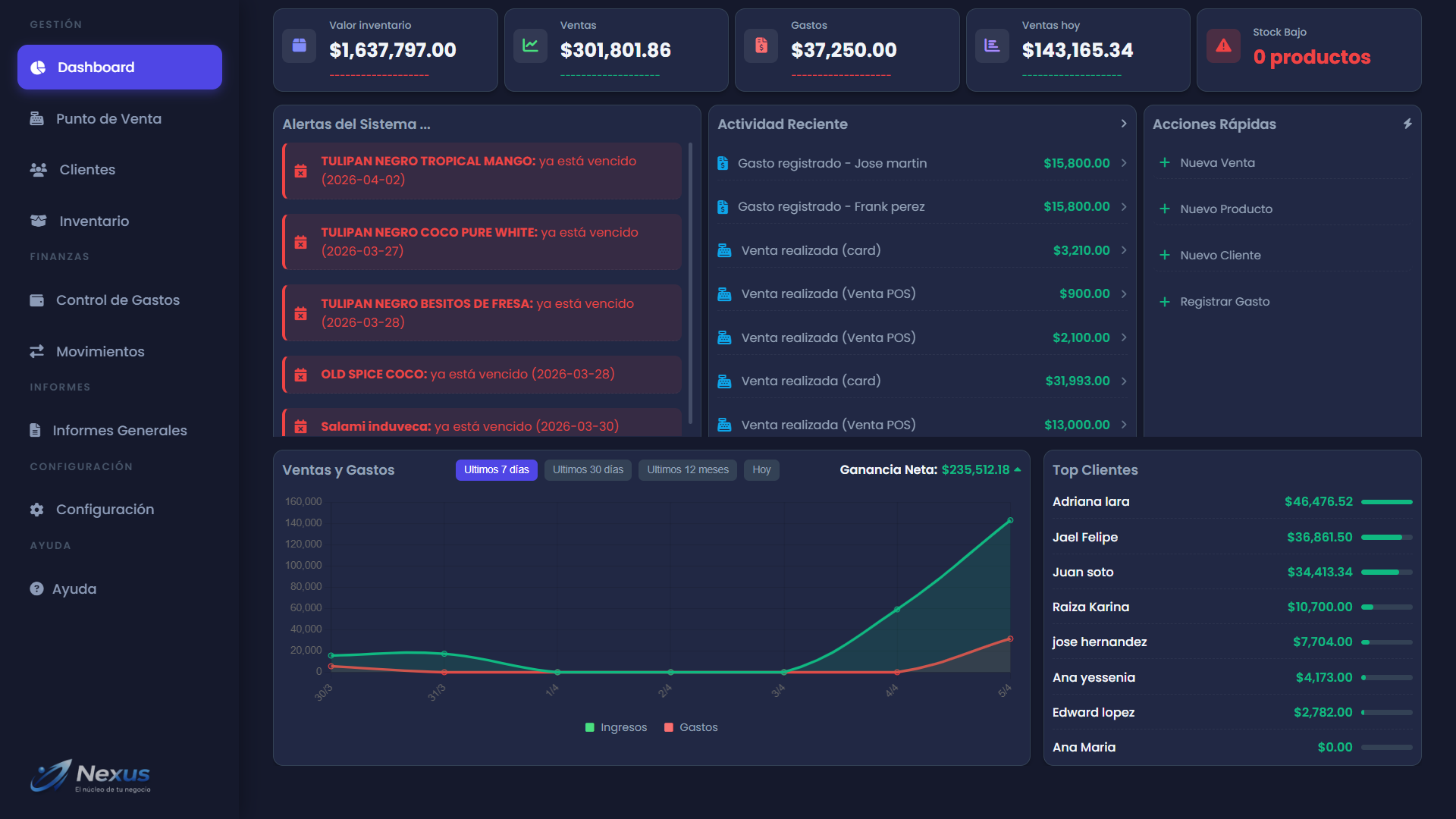Select the Ultimos 30 días range

(588, 470)
